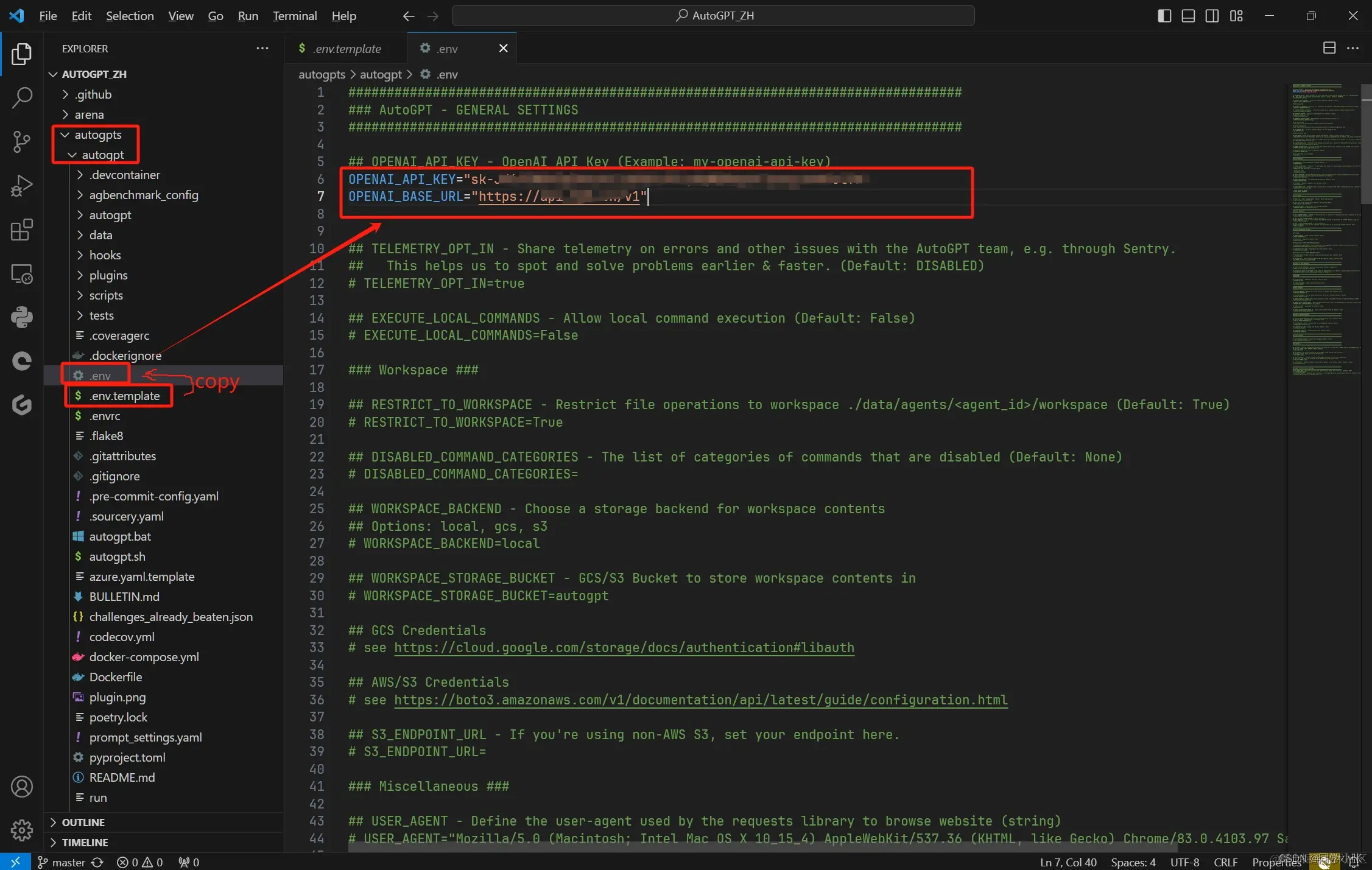1372x870 pixels.
Task: Toggle primary side bar visibility
Action: (1164, 16)
